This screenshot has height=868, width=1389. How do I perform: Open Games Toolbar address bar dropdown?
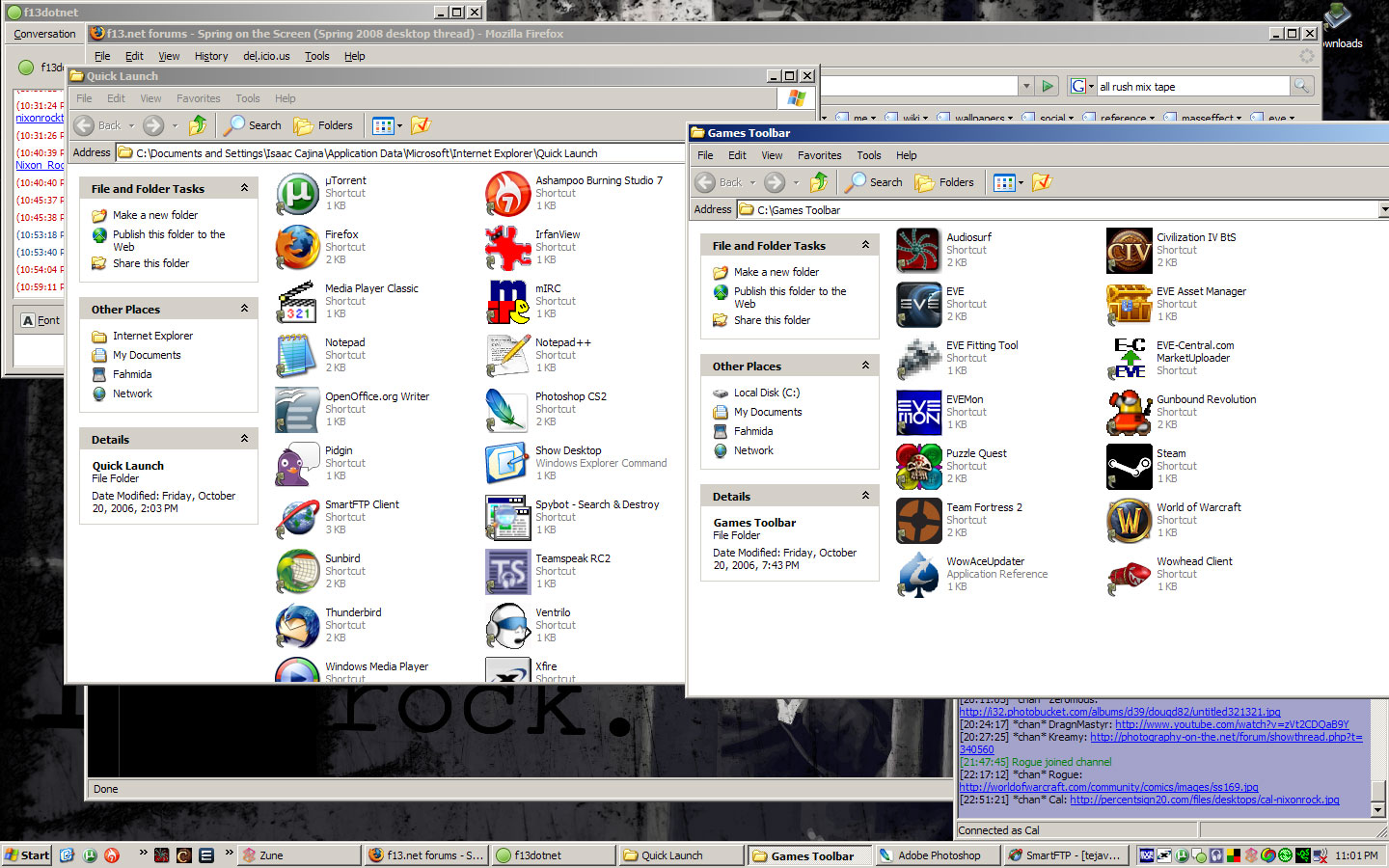click(1383, 209)
